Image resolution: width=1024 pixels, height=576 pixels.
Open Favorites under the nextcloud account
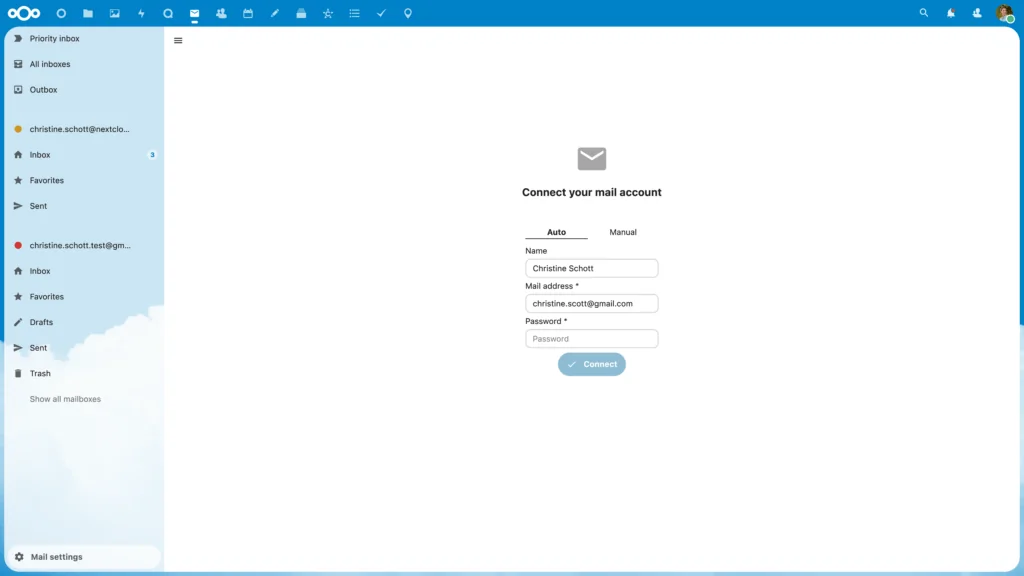tap(84, 180)
